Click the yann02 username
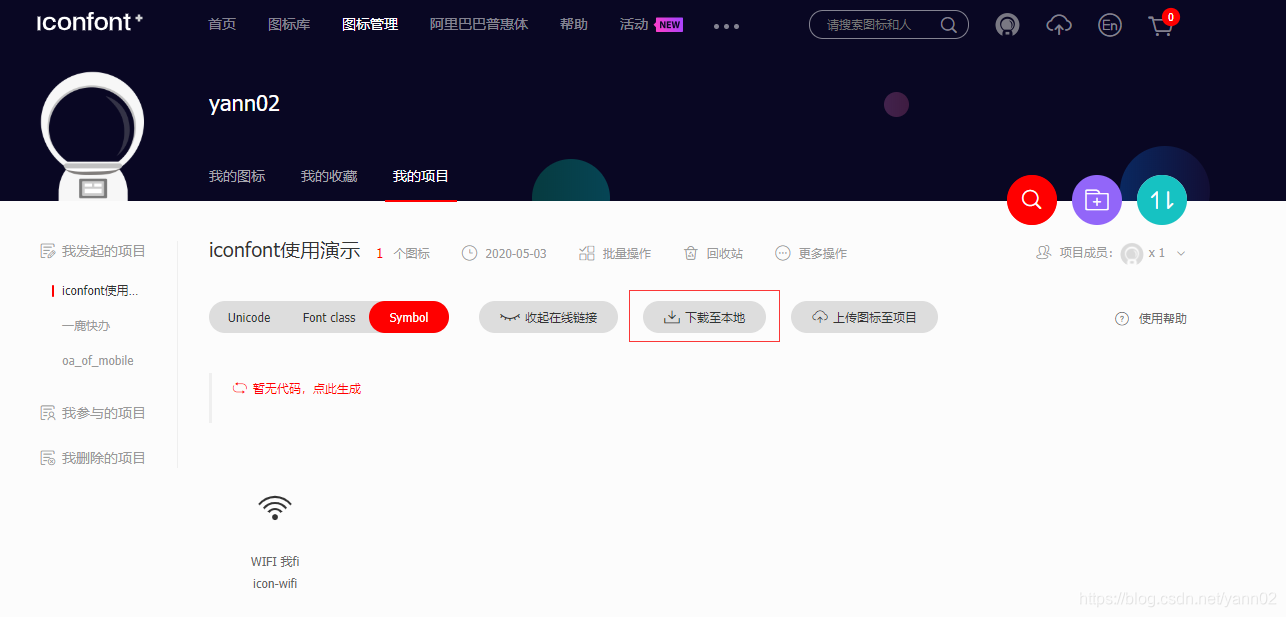The image size is (1286, 617). click(x=244, y=104)
